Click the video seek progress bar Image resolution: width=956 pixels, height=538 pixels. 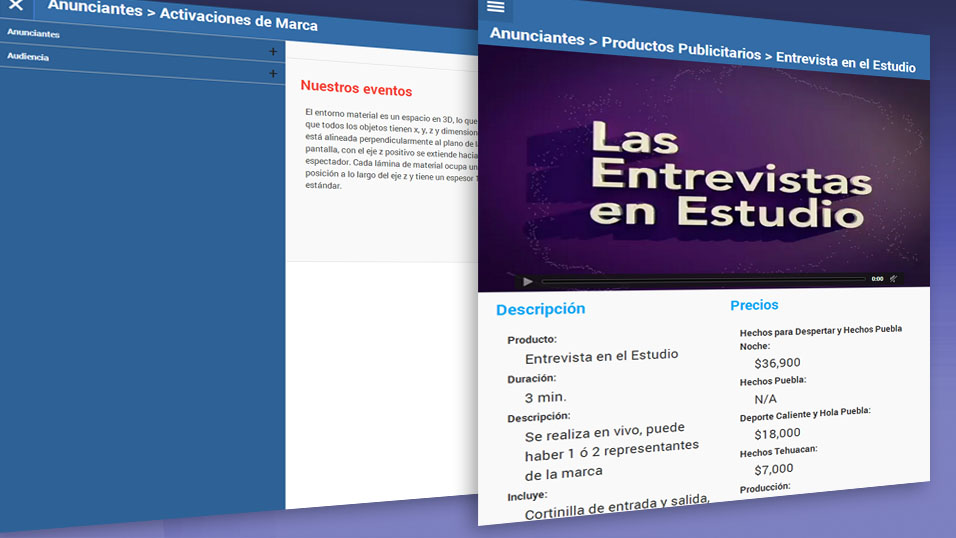point(700,279)
